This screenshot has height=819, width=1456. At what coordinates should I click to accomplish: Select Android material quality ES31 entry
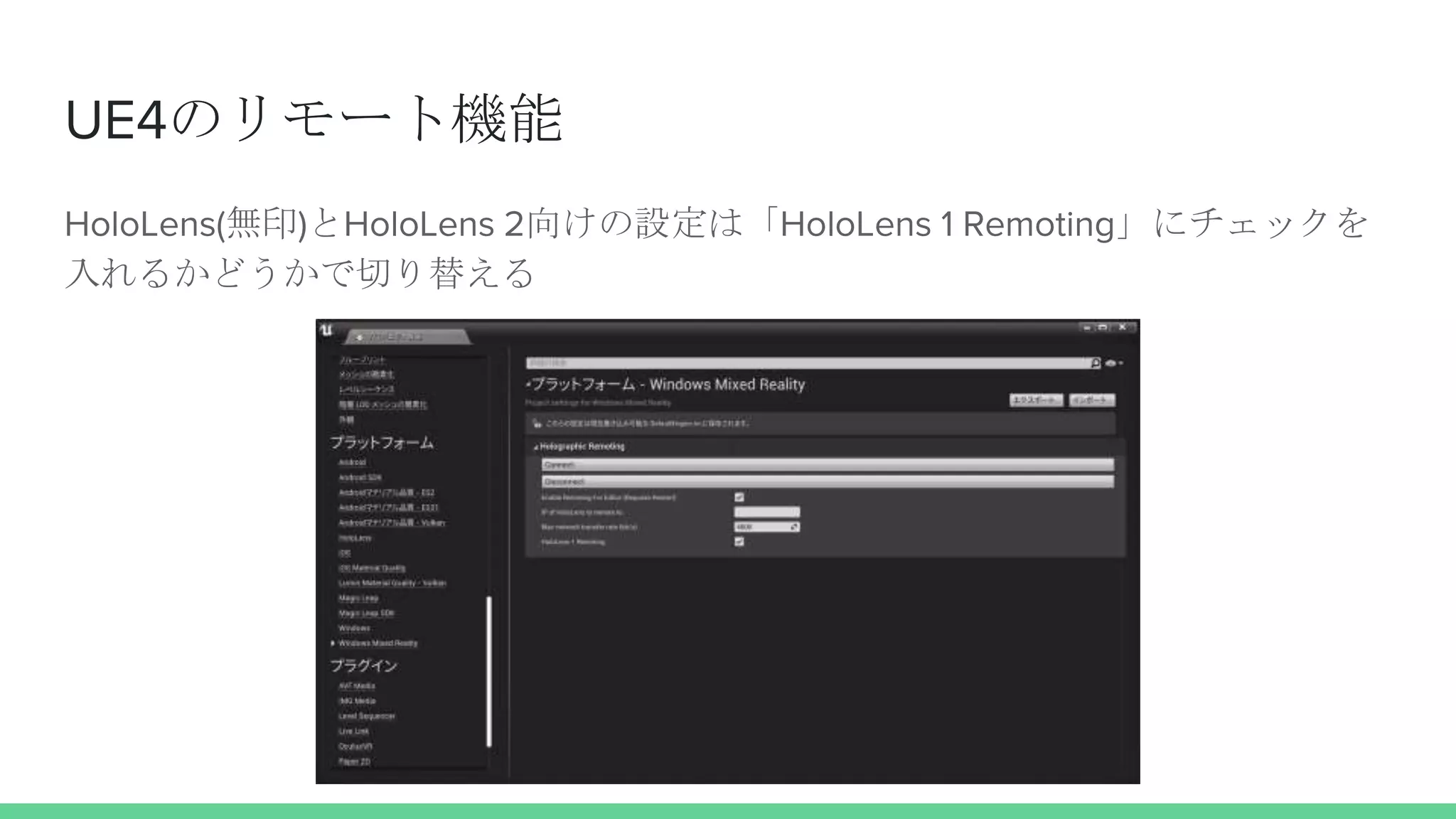389,508
